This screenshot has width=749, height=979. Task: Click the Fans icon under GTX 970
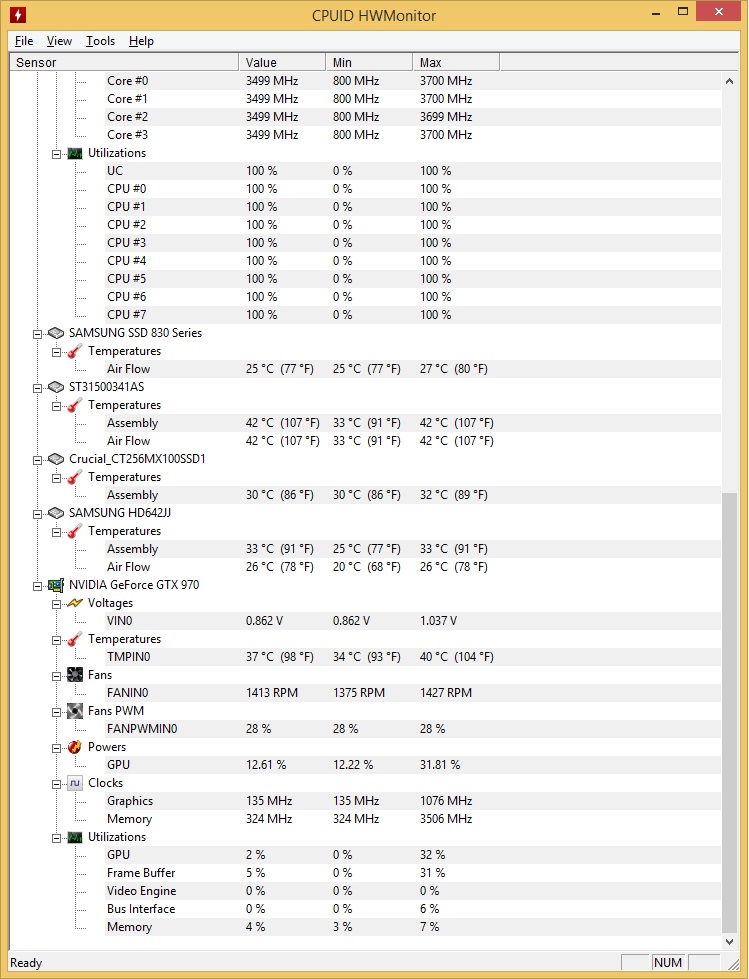point(75,675)
